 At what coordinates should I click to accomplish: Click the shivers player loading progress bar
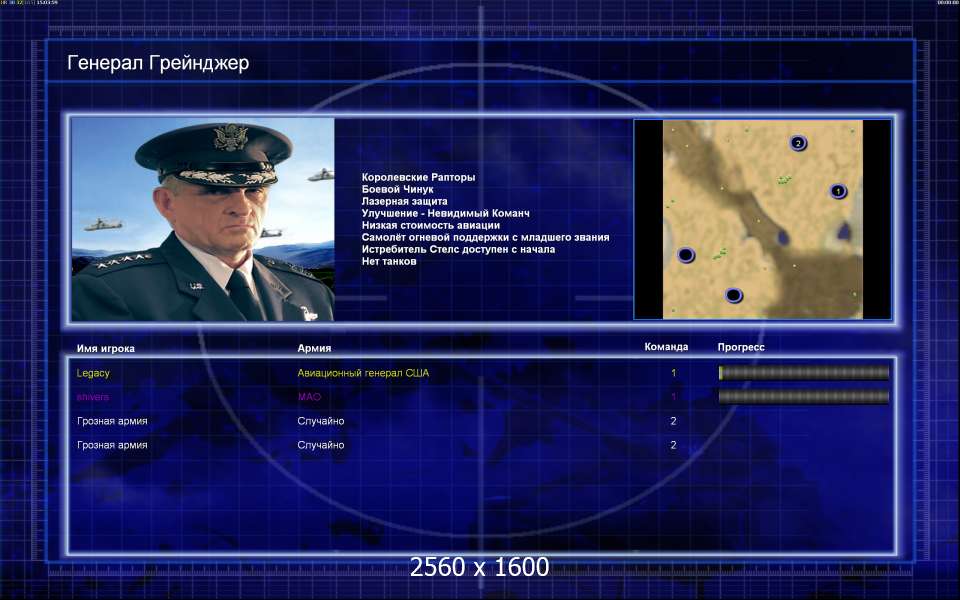[803, 397]
